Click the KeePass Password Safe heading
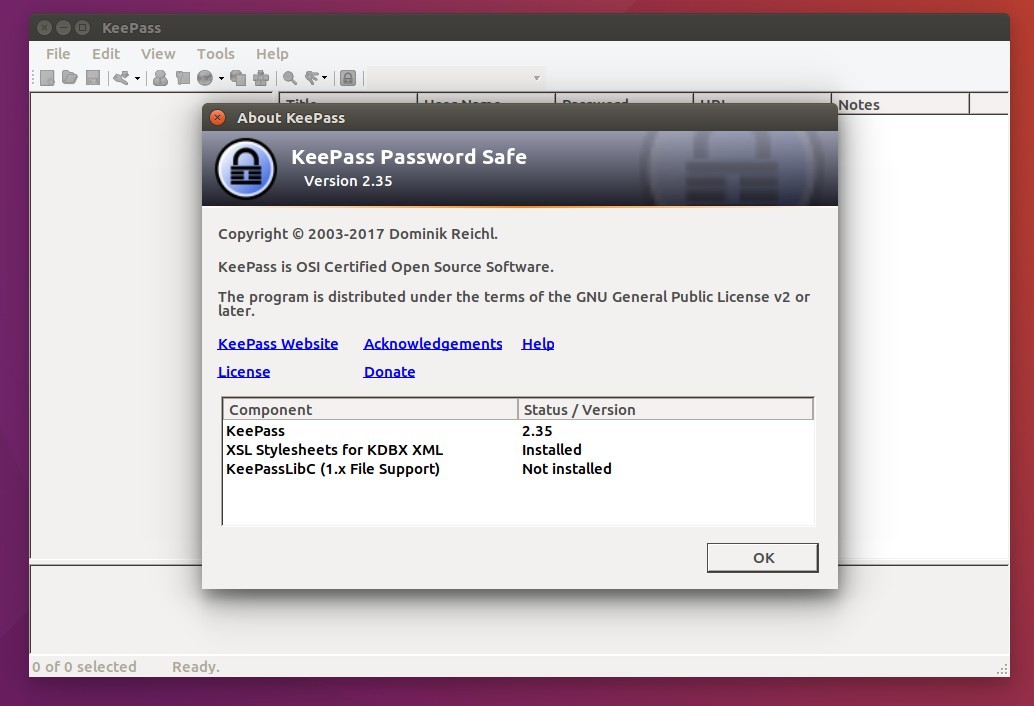Image resolution: width=1034 pixels, height=706 pixels. click(409, 157)
